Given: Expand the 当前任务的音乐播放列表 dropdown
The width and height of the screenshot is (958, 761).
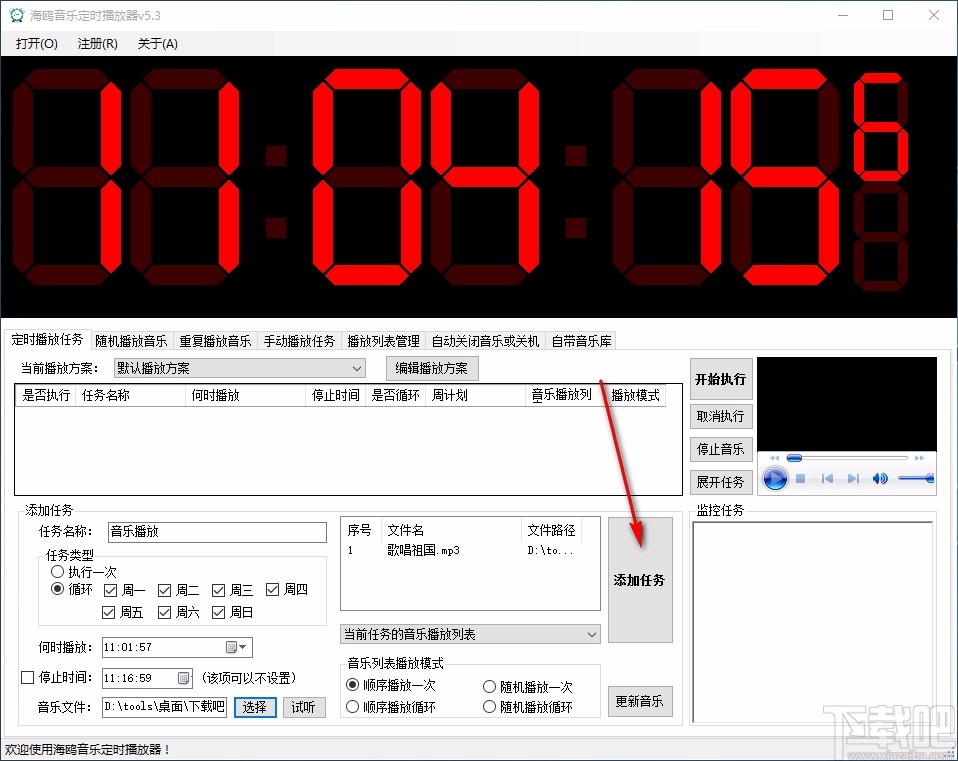Looking at the screenshot, I should click(x=591, y=633).
